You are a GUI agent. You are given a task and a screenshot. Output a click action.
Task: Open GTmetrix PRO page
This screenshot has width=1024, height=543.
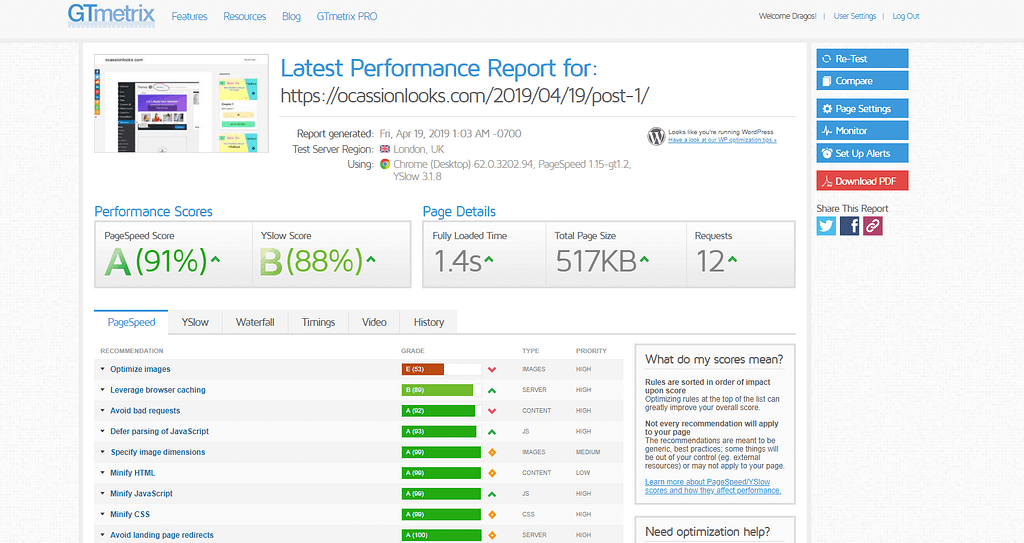click(347, 16)
